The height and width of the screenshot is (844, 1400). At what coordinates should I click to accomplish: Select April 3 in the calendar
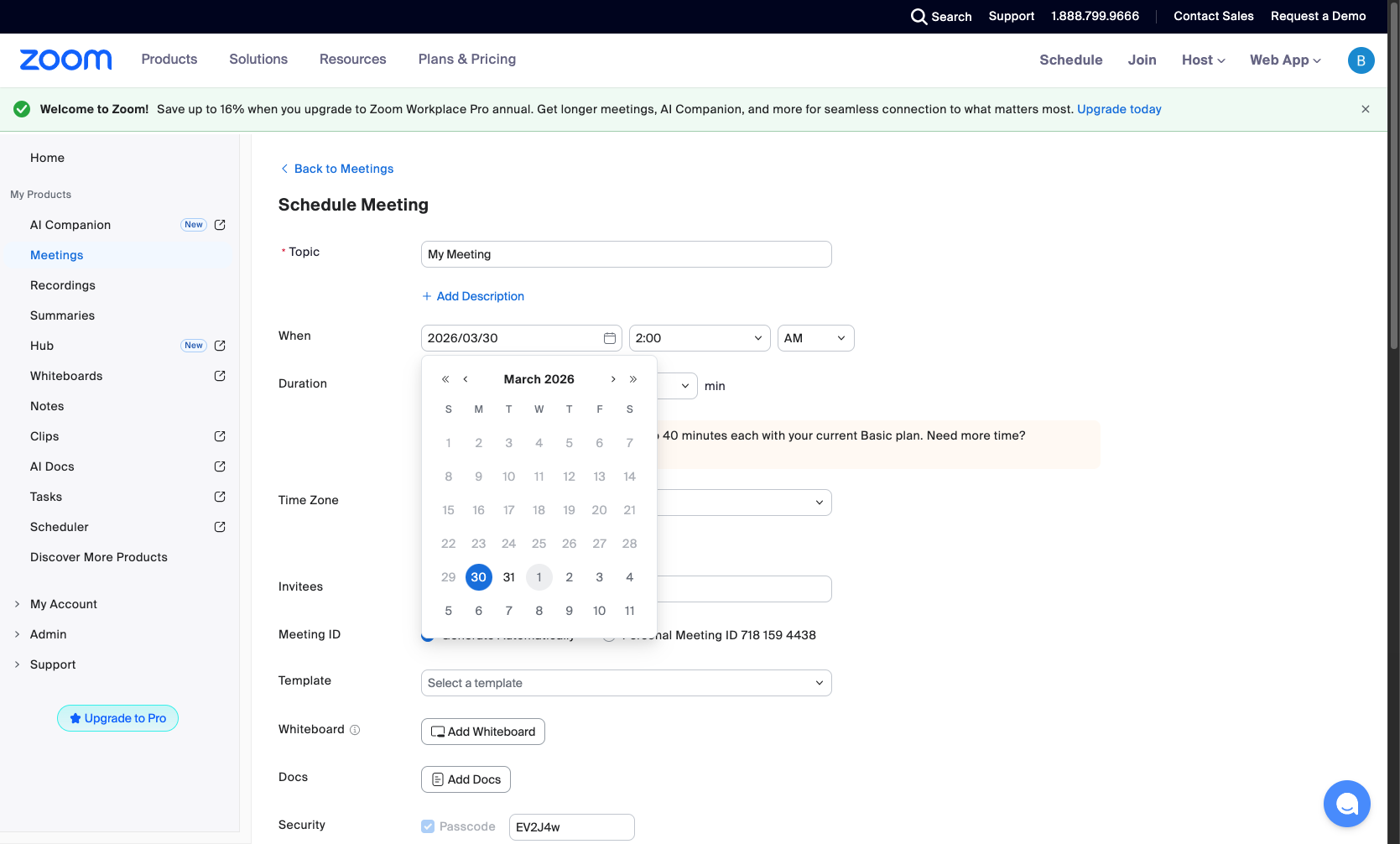click(x=600, y=577)
